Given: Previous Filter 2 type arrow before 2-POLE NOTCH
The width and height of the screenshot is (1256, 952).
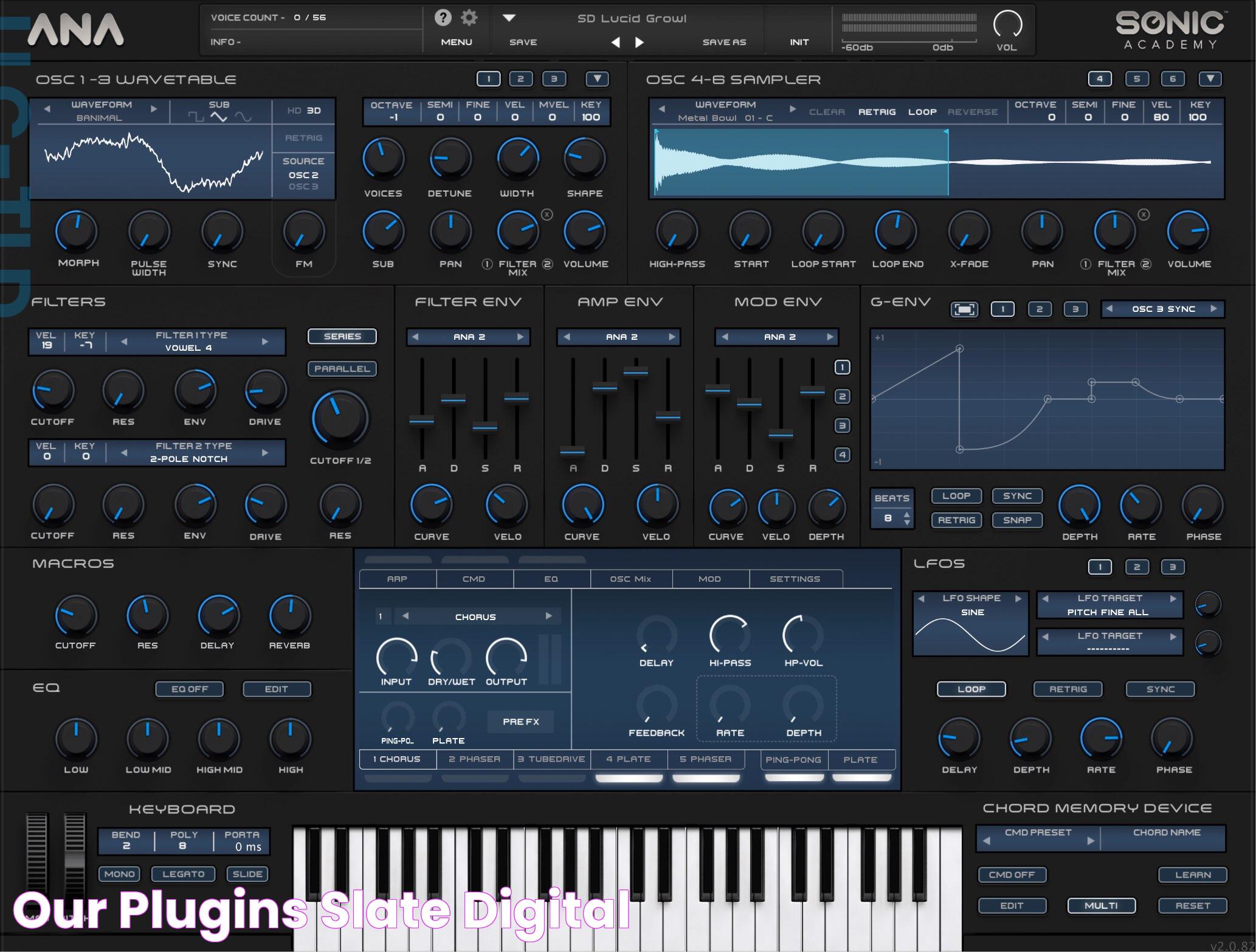Looking at the screenshot, I should pyautogui.click(x=124, y=452).
